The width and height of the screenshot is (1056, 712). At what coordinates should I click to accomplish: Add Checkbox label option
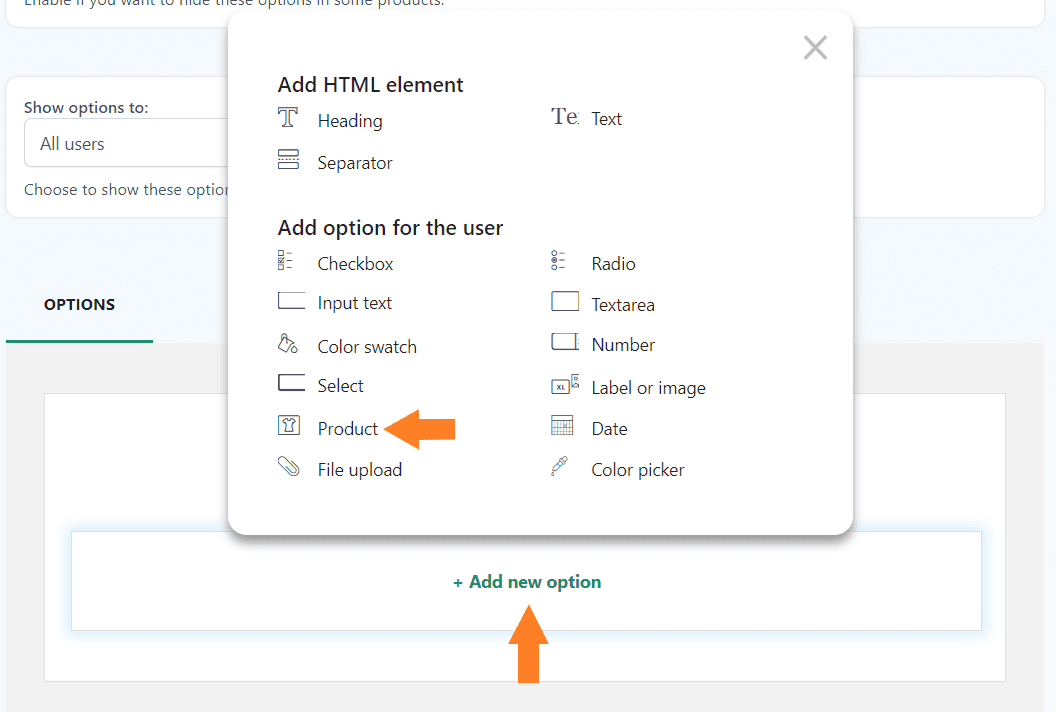tap(356, 263)
